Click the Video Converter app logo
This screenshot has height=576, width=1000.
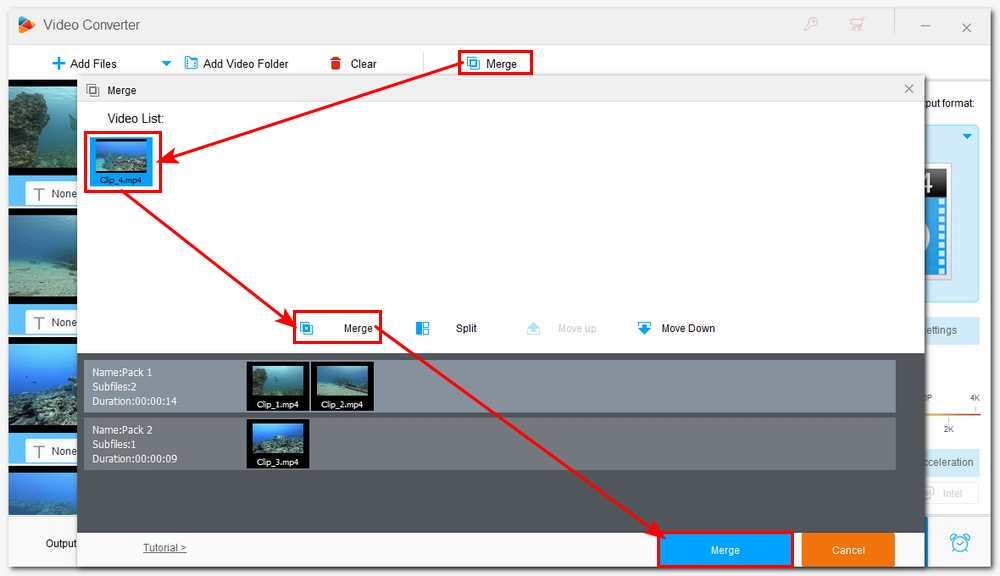click(26, 25)
